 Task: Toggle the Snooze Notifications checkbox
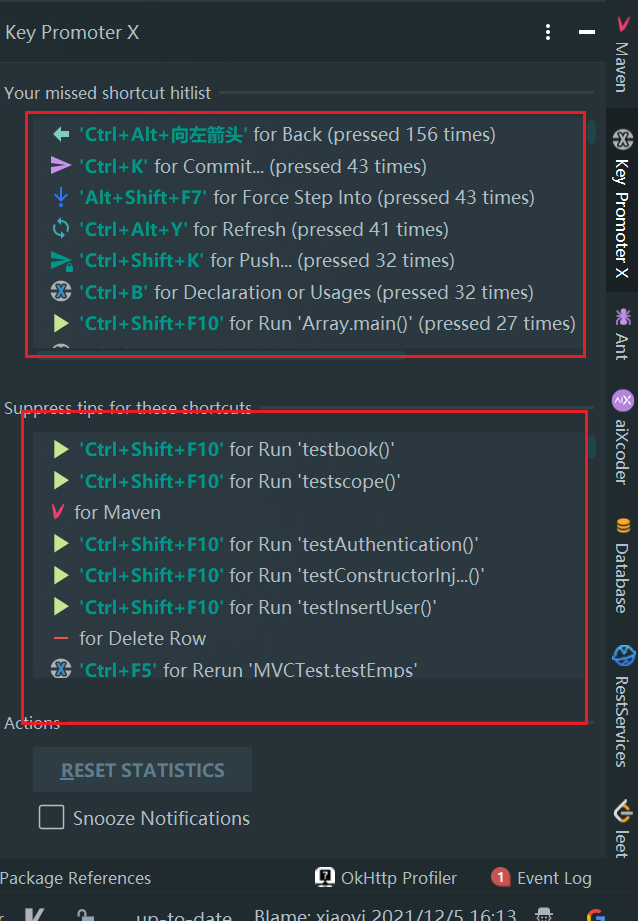point(51,817)
